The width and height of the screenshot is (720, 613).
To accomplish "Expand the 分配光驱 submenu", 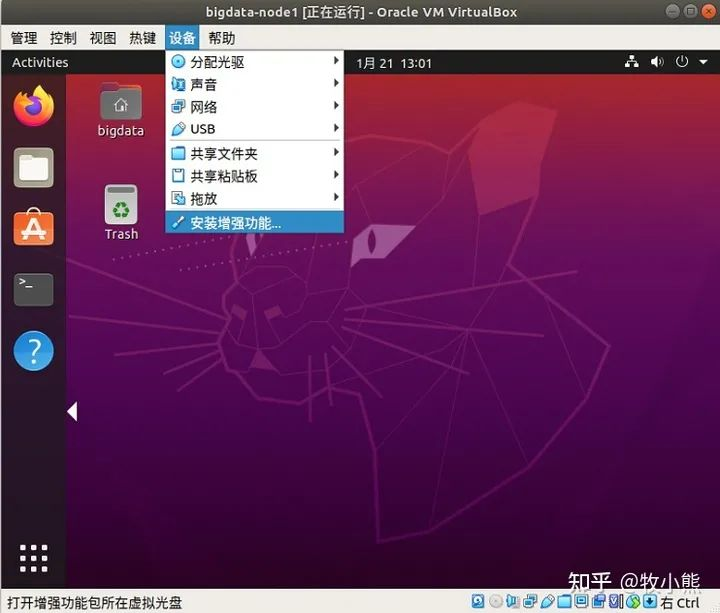I will [x=254, y=62].
